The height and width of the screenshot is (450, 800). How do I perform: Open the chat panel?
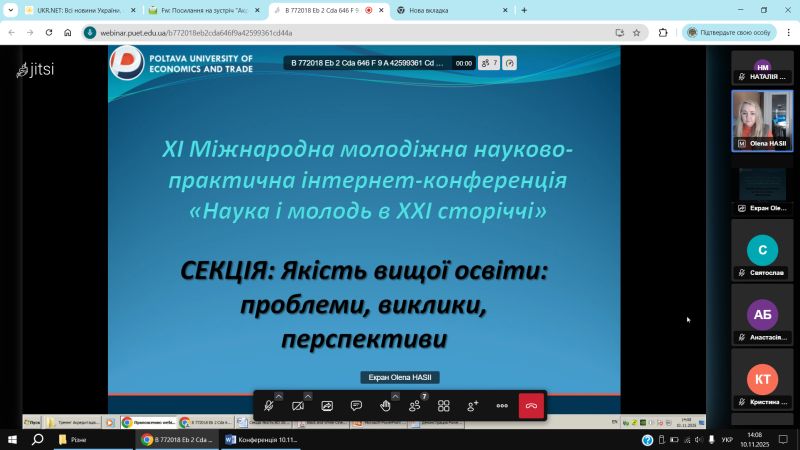(356, 406)
